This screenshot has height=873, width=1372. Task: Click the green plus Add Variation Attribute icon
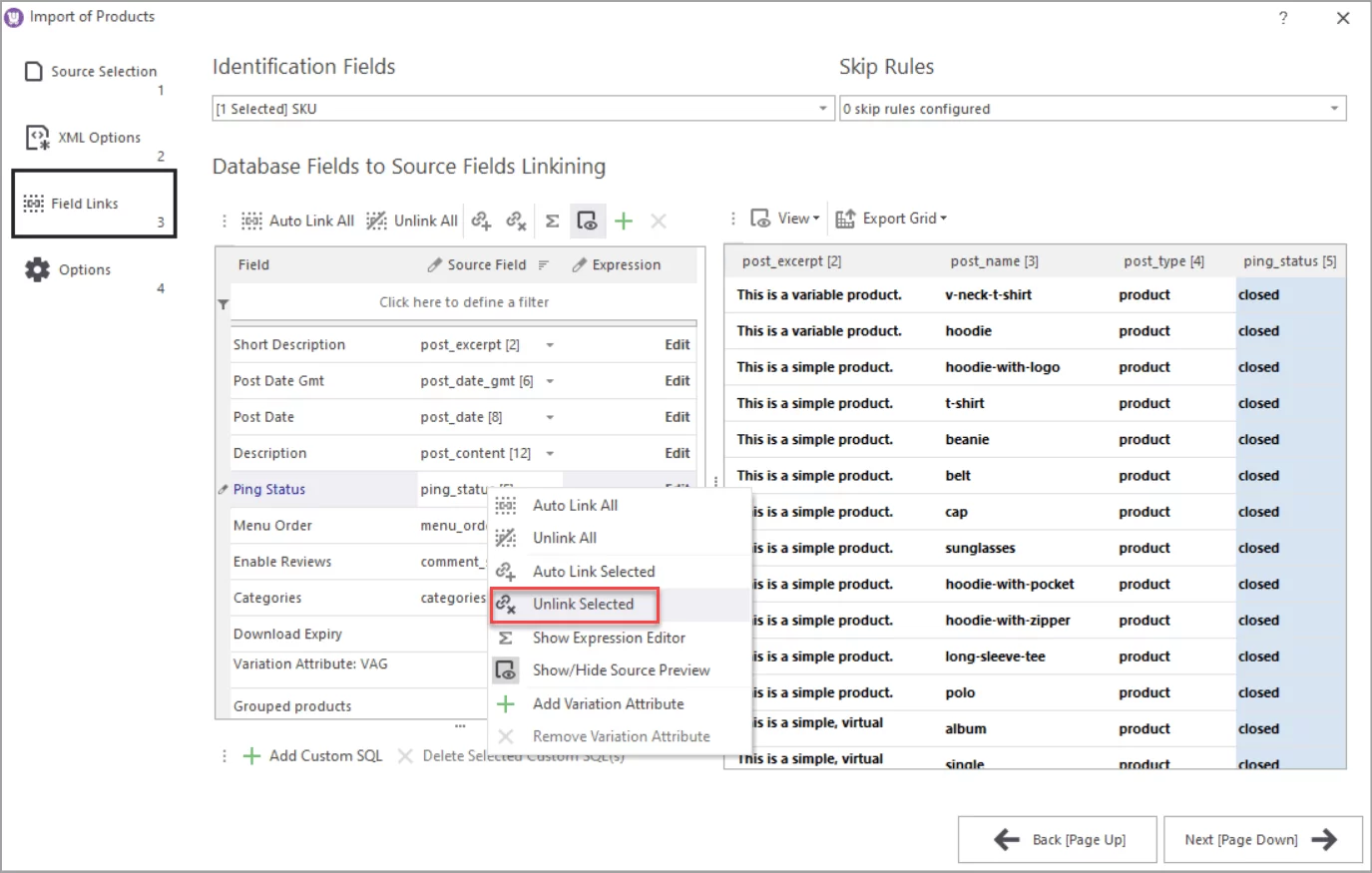click(623, 220)
